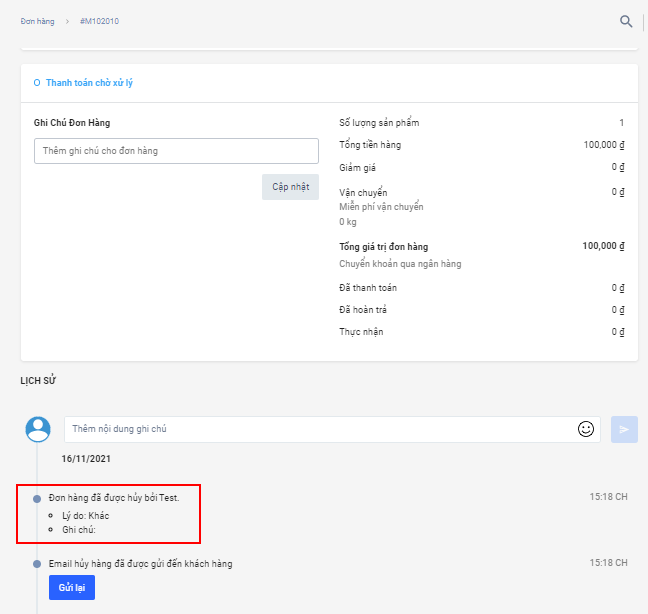Viewport: 648px width, 614px height.
Task: Click the send note arrow icon
Action: tap(624, 429)
